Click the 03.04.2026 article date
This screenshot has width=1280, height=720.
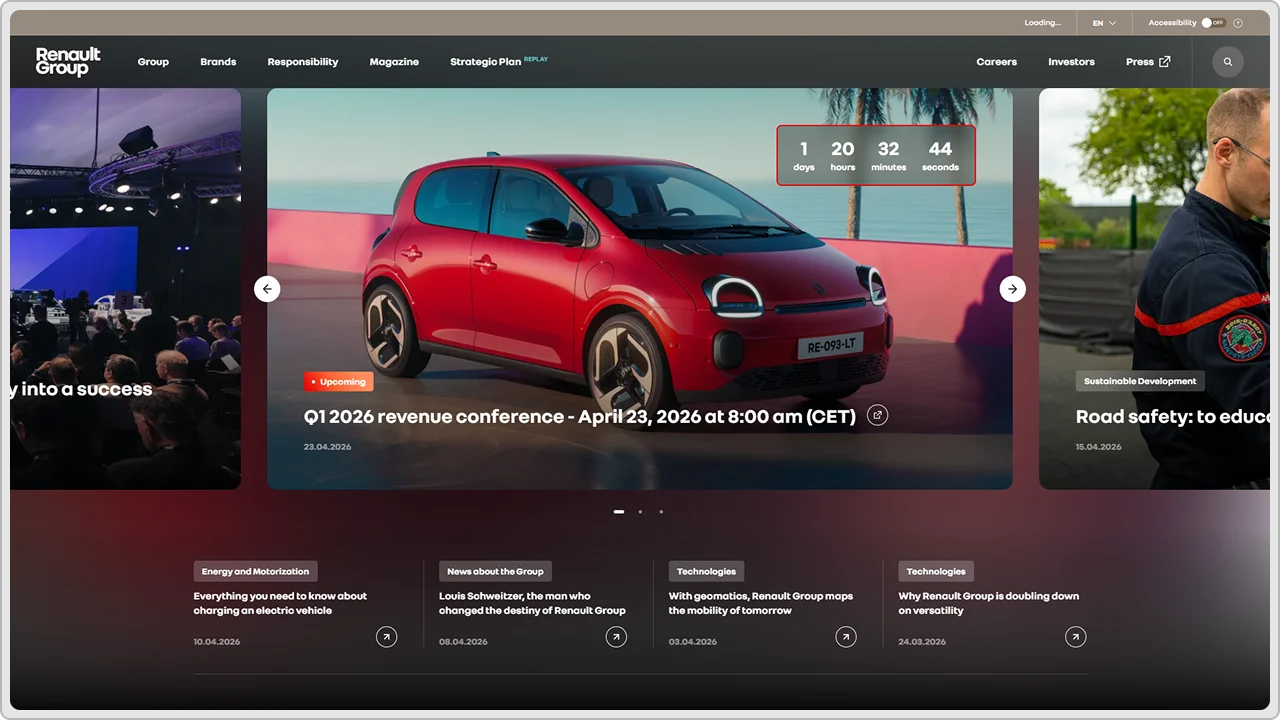click(693, 642)
